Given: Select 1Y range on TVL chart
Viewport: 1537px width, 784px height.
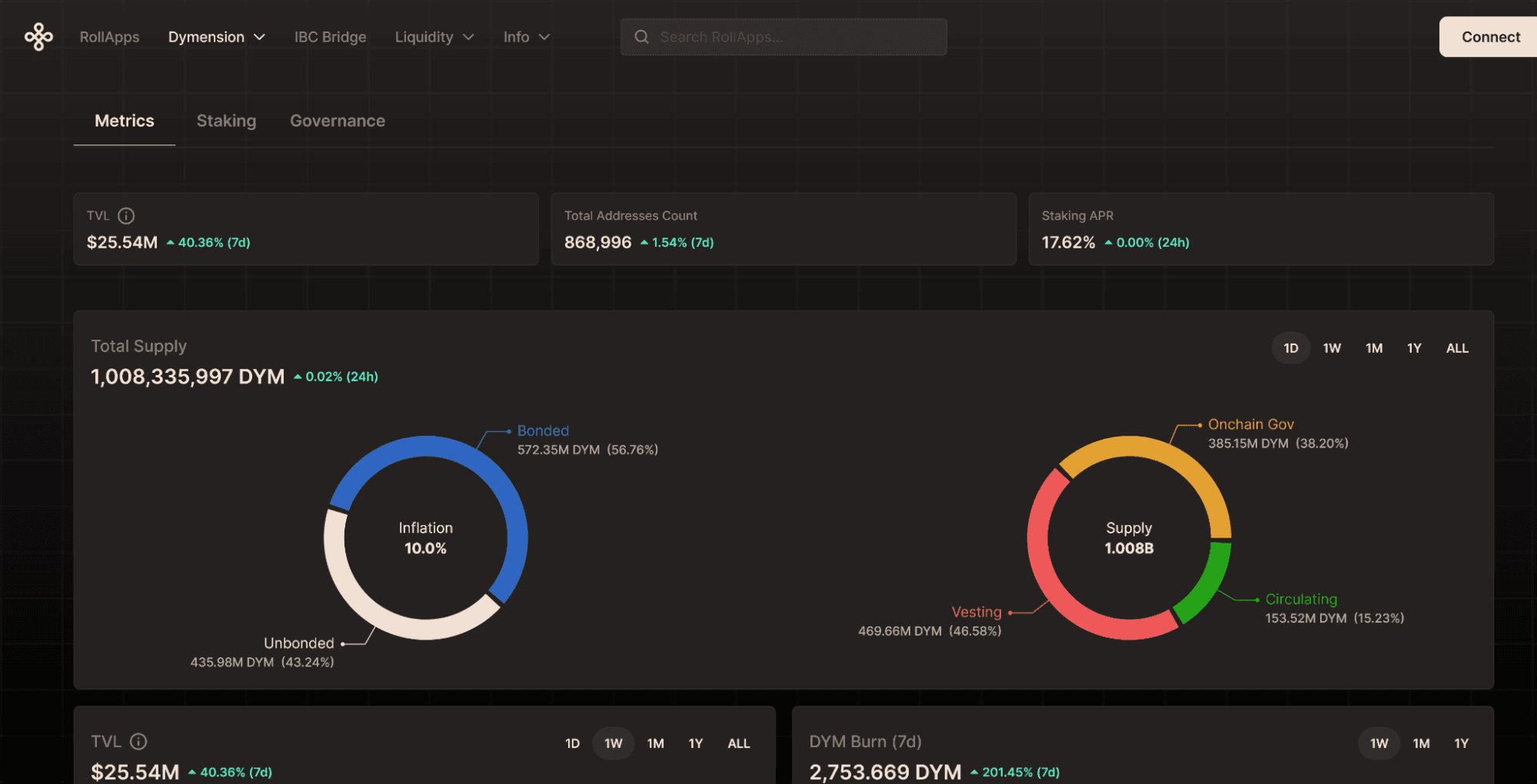Looking at the screenshot, I should pyautogui.click(x=695, y=743).
